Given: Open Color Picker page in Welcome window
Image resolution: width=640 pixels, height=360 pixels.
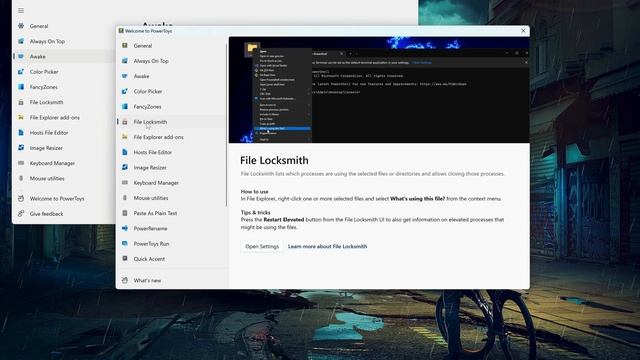Looking at the screenshot, I should [148, 91].
